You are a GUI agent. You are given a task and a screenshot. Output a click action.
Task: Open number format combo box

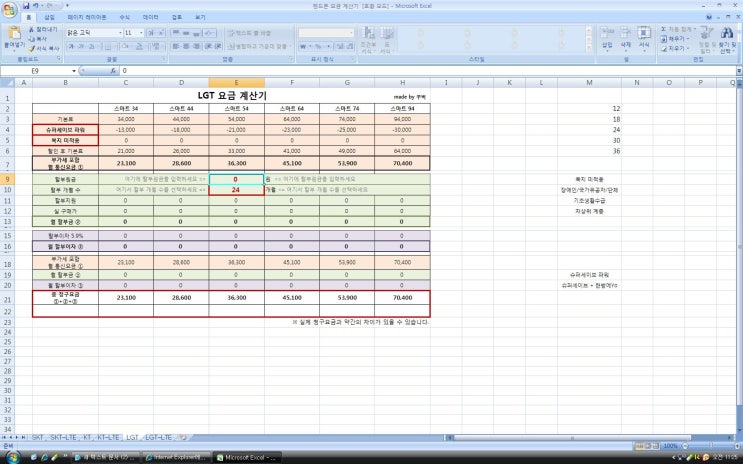click(x=326, y=33)
